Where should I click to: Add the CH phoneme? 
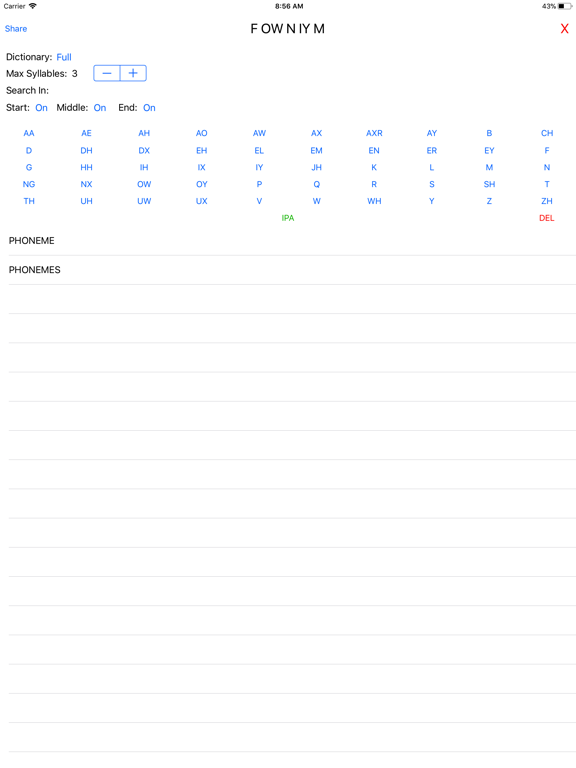pos(547,133)
